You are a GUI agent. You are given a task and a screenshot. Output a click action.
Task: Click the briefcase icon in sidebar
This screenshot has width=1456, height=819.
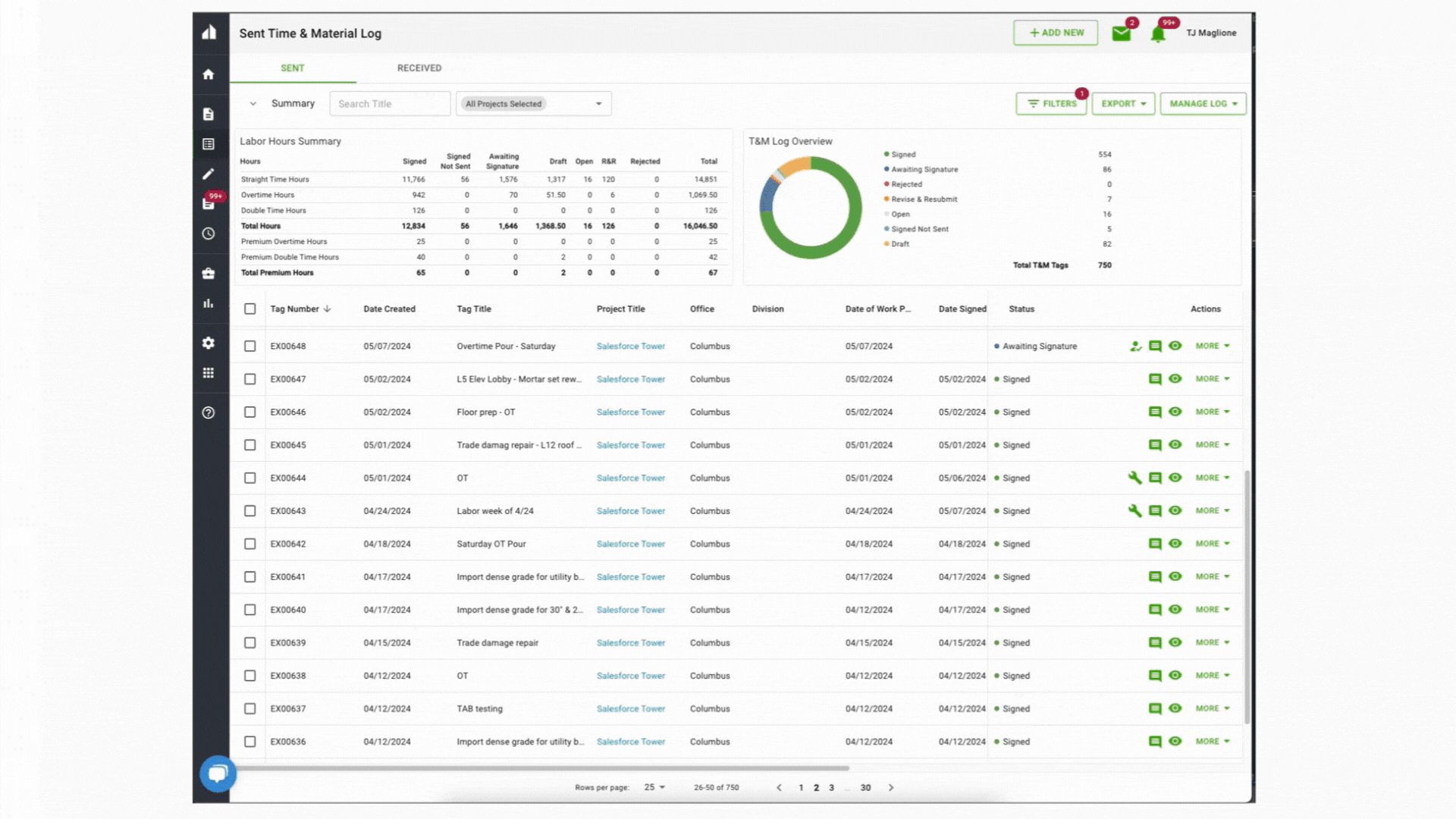(x=209, y=274)
